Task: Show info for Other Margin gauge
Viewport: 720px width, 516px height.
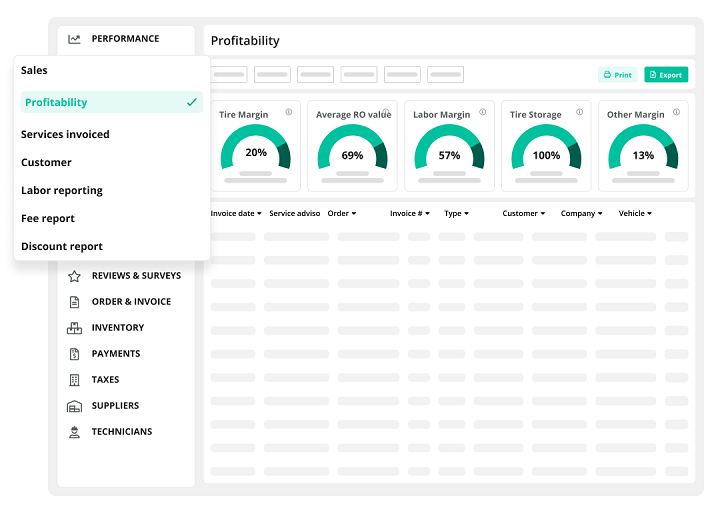Action: pos(676,112)
